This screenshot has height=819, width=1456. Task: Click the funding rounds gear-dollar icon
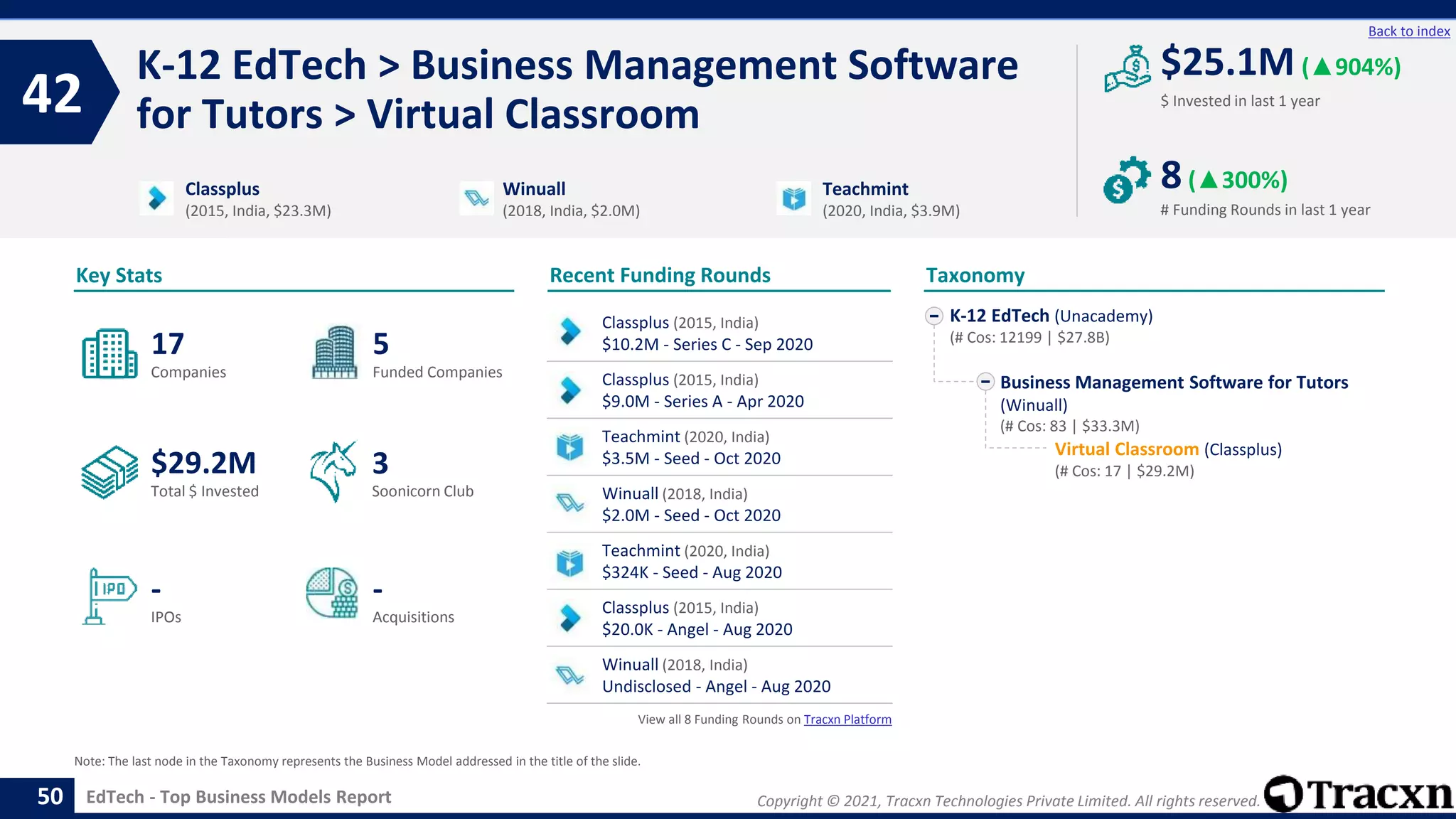point(1126,180)
